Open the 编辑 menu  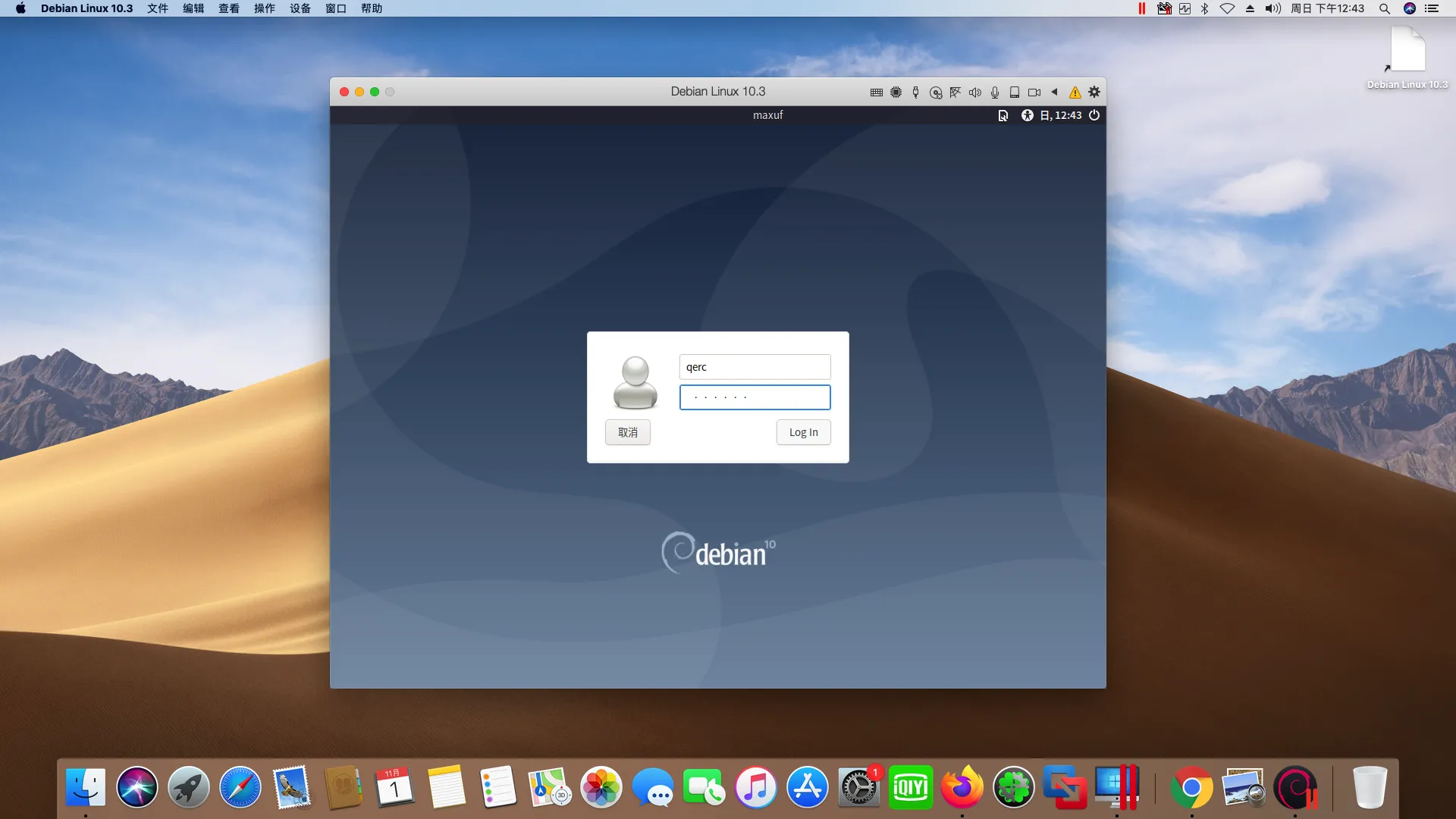click(193, 8)
